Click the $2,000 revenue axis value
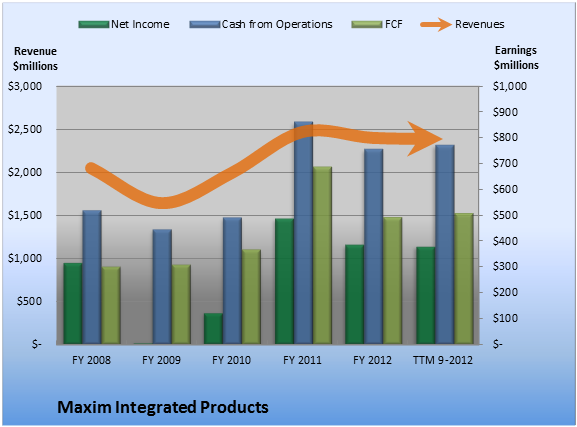This screenshot has width=577, height=427. pyautogui.click(x=25, y=172)
